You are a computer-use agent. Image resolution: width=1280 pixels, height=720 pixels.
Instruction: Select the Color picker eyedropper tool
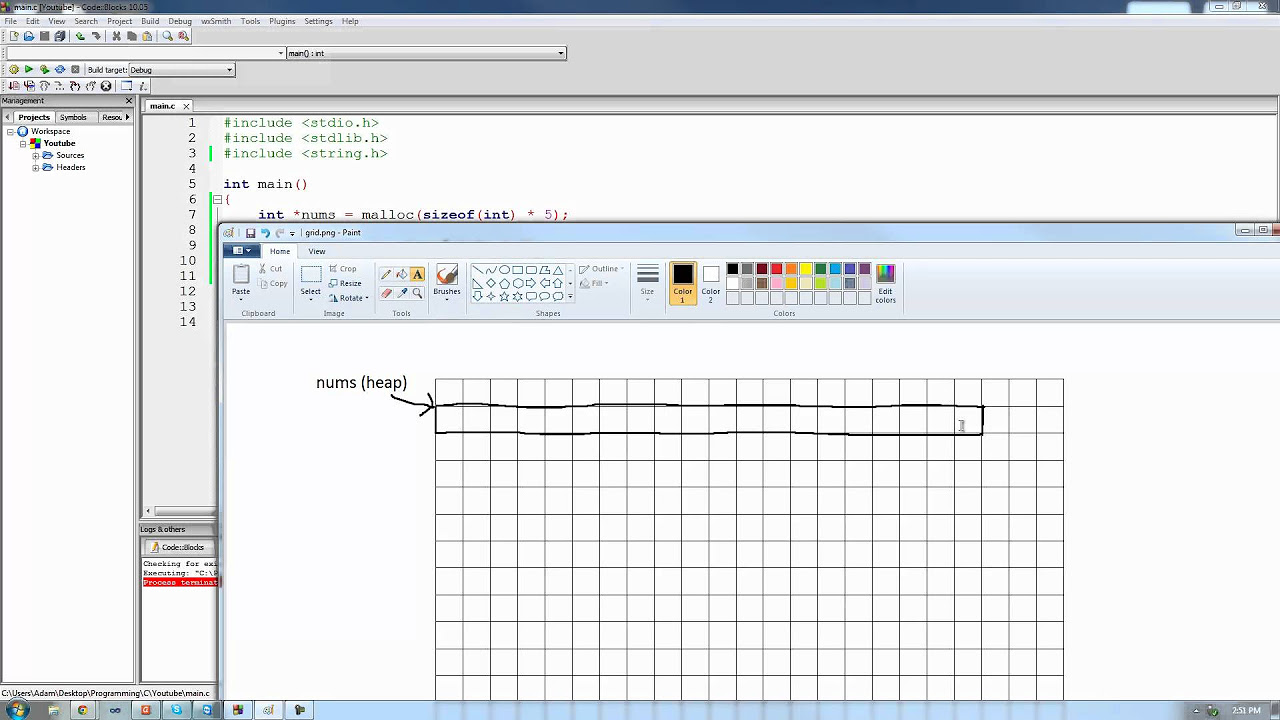tap(401, 293)
